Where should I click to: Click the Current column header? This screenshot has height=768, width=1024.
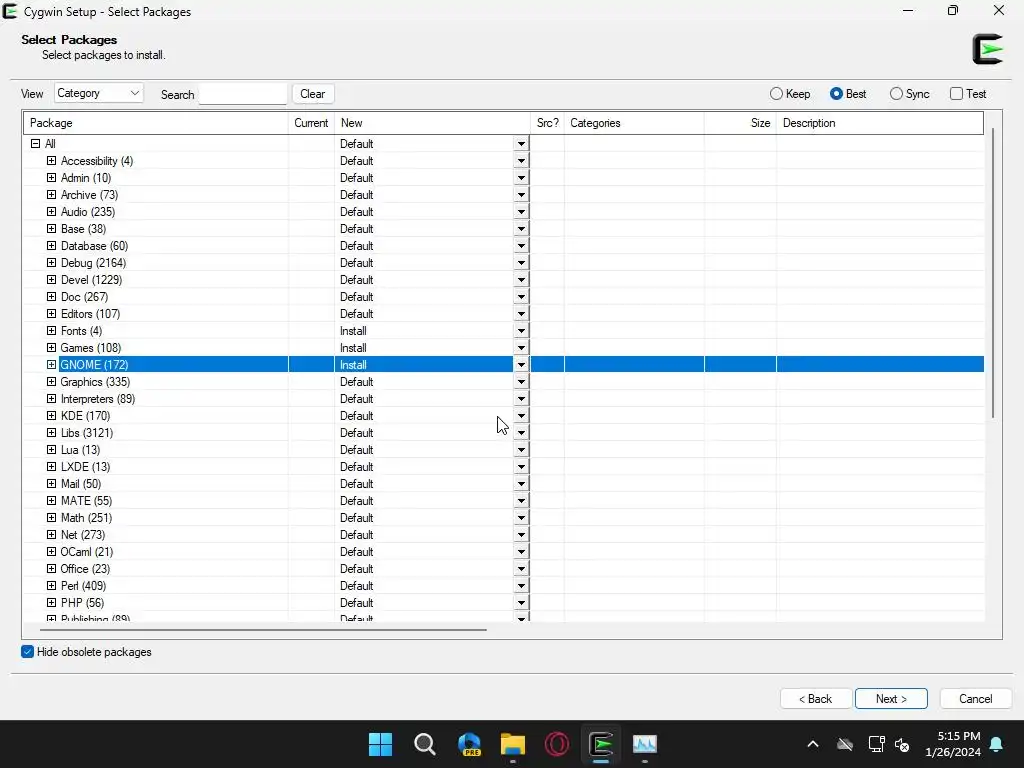tap(311, 123)
